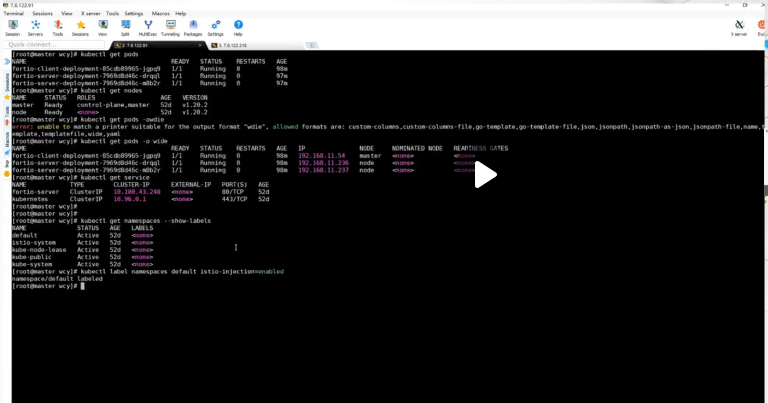Switch to the 3. 7.6.122.218 tab
768x403 pixels.
(255, 45)
